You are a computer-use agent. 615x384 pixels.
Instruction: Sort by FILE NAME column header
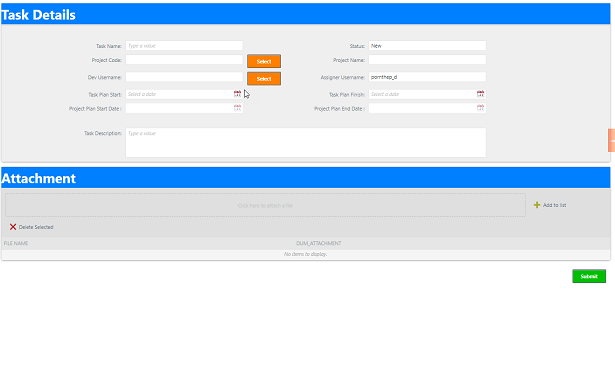pos(16,243)
